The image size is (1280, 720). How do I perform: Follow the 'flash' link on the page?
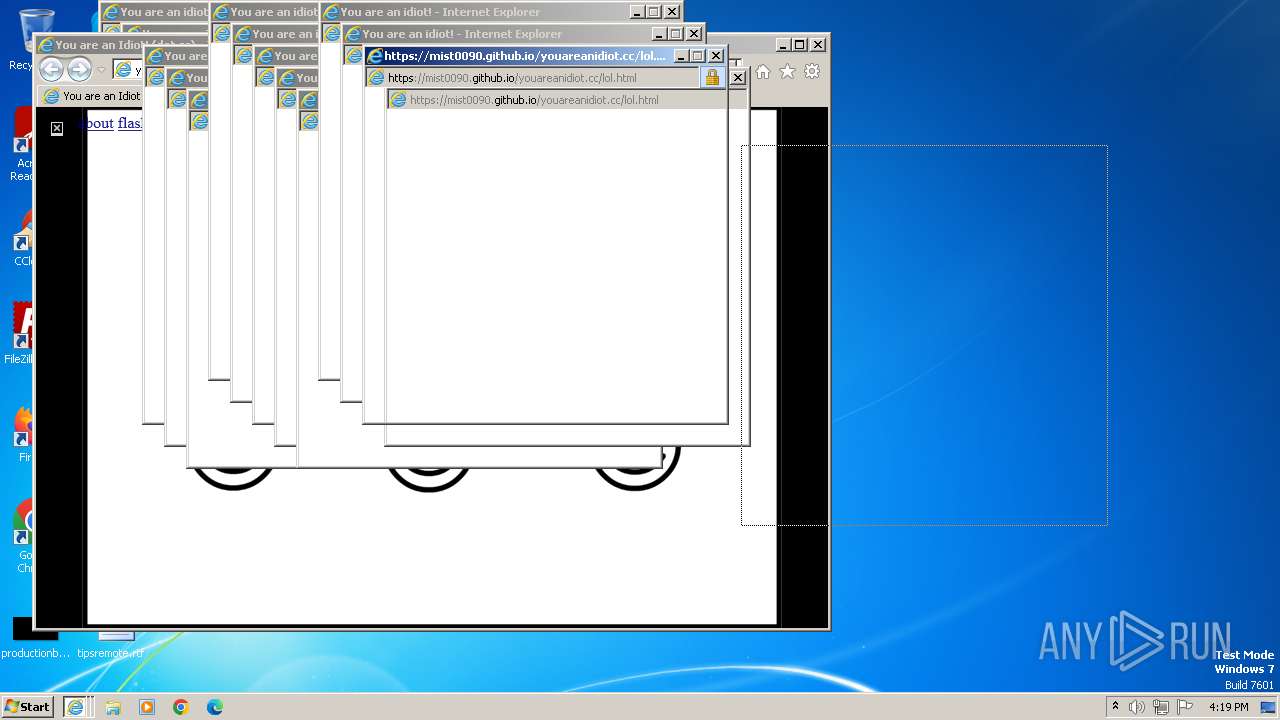(x=129, y=123)
